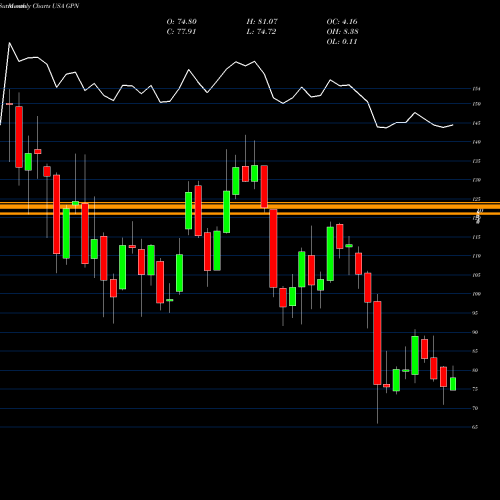Select the 'OH: 8.38' readout

click(343, 32)
